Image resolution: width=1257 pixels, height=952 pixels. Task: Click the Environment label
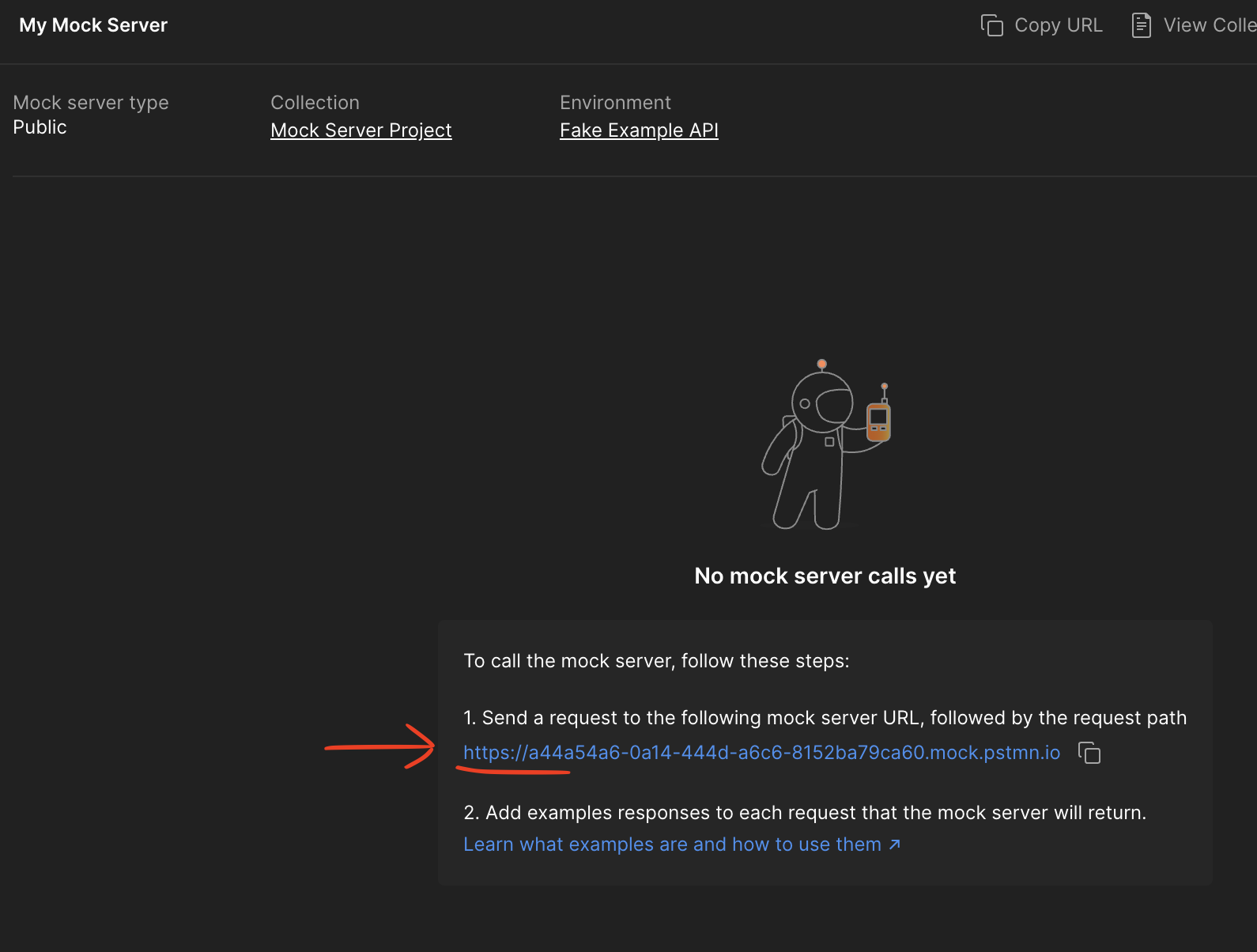(x=615, y=103)
